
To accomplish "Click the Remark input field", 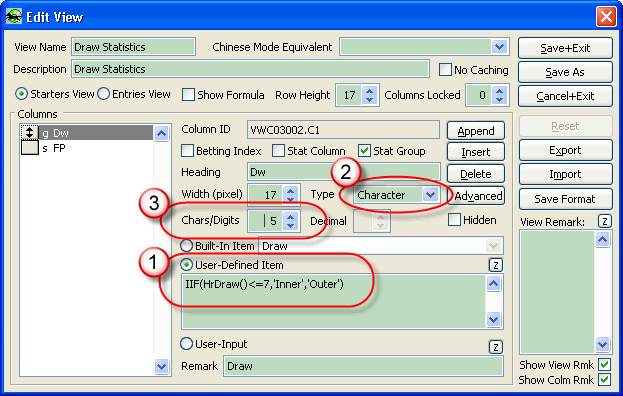I will [x=363, y=366].
